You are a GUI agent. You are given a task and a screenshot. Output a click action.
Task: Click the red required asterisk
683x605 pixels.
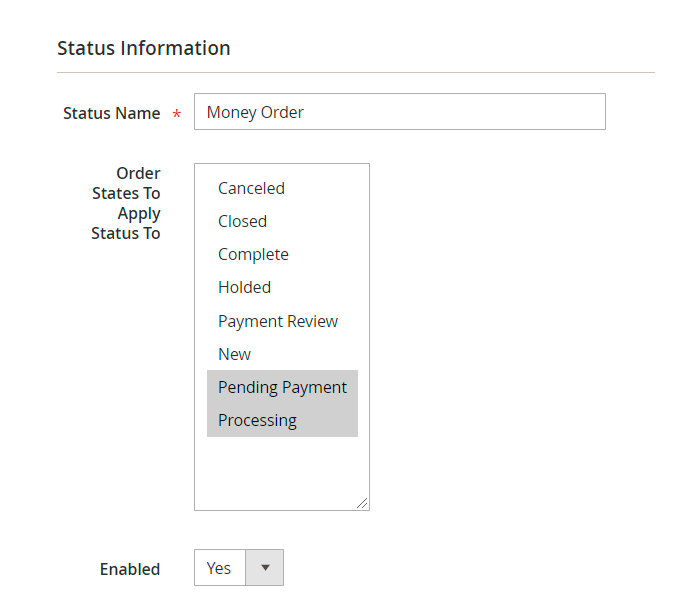click(x=177, y=115)
